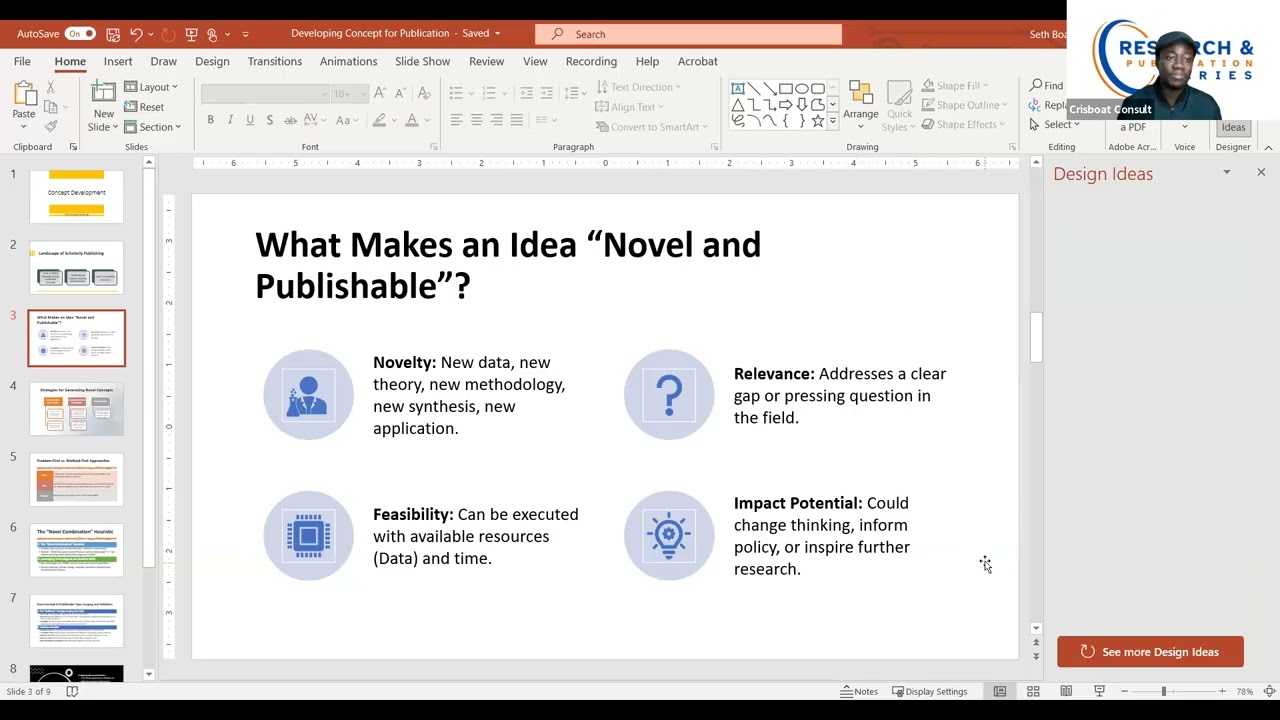Click Find in Editing group
Image resolution: width=1280 pixels, height=720 pixels.
click(1047, 86)
